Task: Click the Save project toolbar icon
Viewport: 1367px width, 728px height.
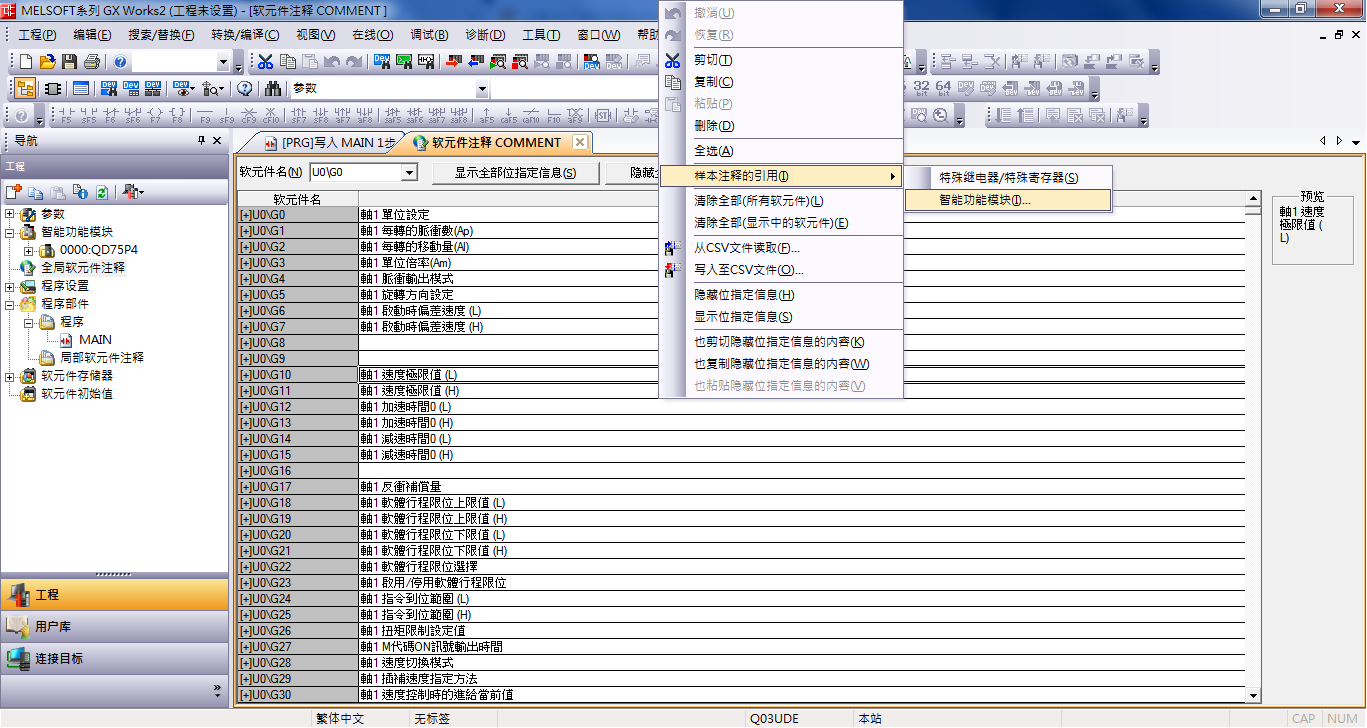Action: coord(70,62)
